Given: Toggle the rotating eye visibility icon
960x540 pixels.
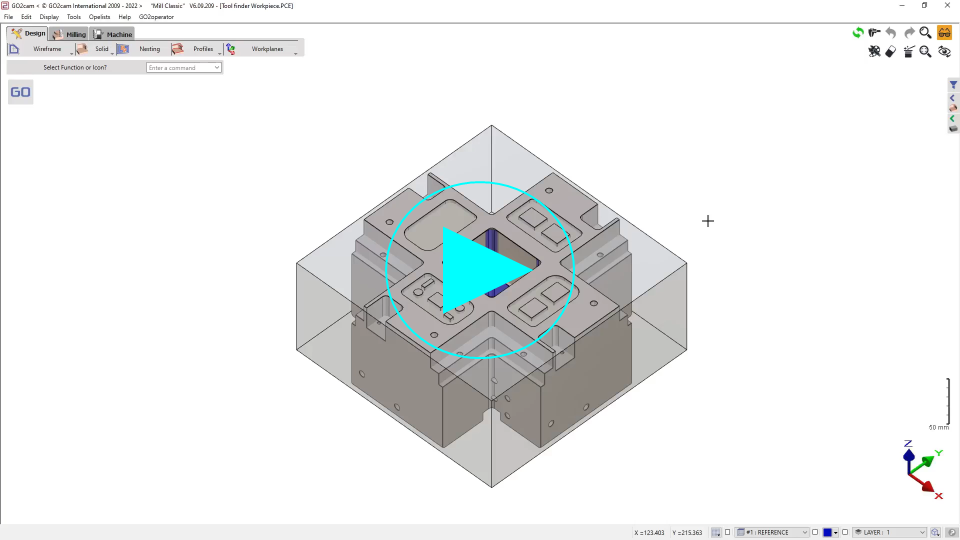Looking at the screenshot, I should pos(944,52).
